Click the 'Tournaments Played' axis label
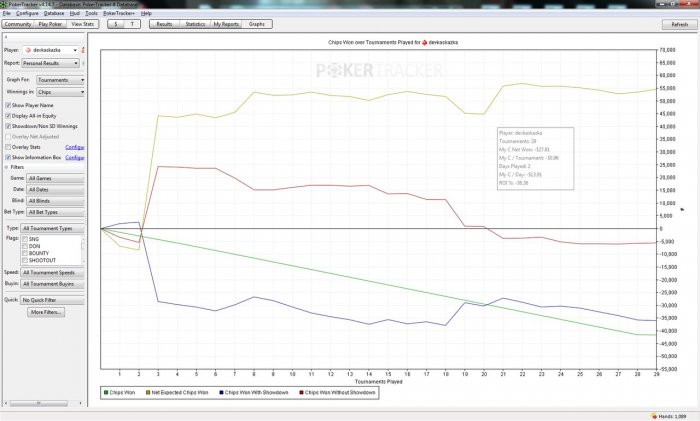The width and height of the screenshot is (700, 421). click(x=379, y=382)
